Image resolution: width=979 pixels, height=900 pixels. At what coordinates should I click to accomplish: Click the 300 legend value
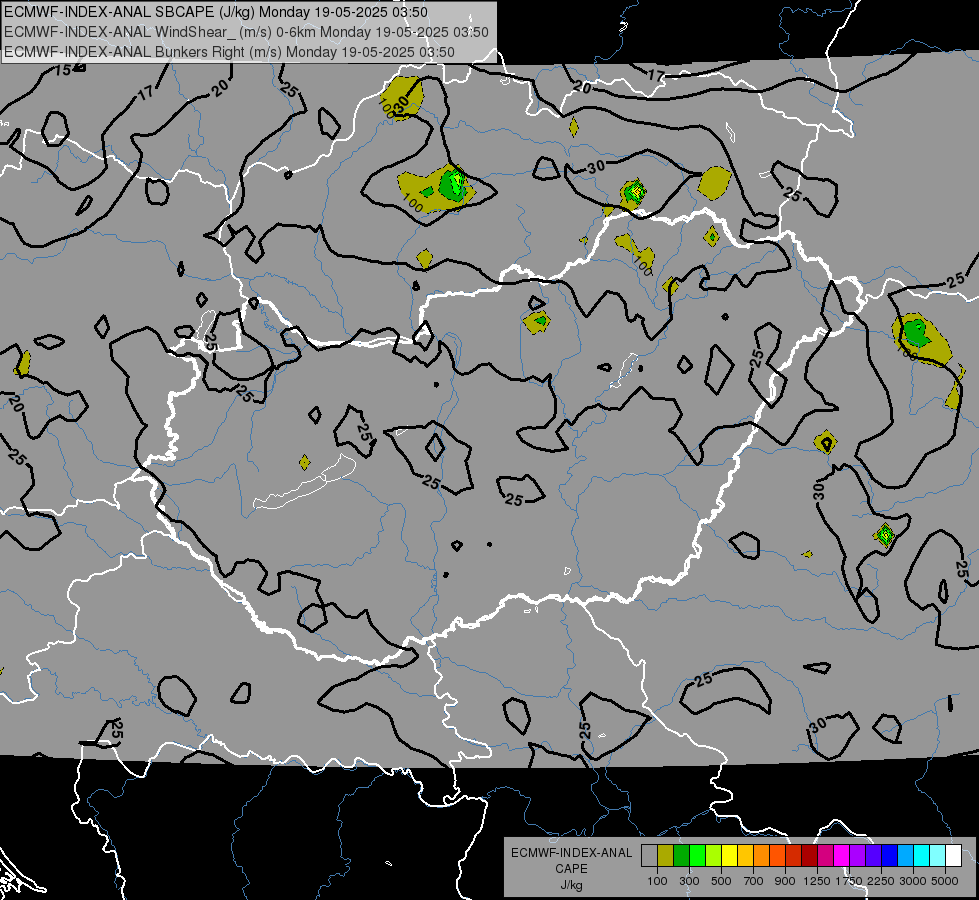(x=689, y=881)
